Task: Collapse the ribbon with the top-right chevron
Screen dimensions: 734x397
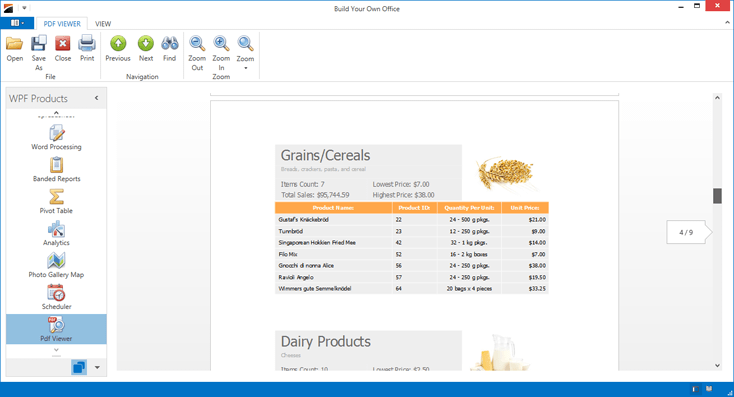Action: (x=727, y=22)
